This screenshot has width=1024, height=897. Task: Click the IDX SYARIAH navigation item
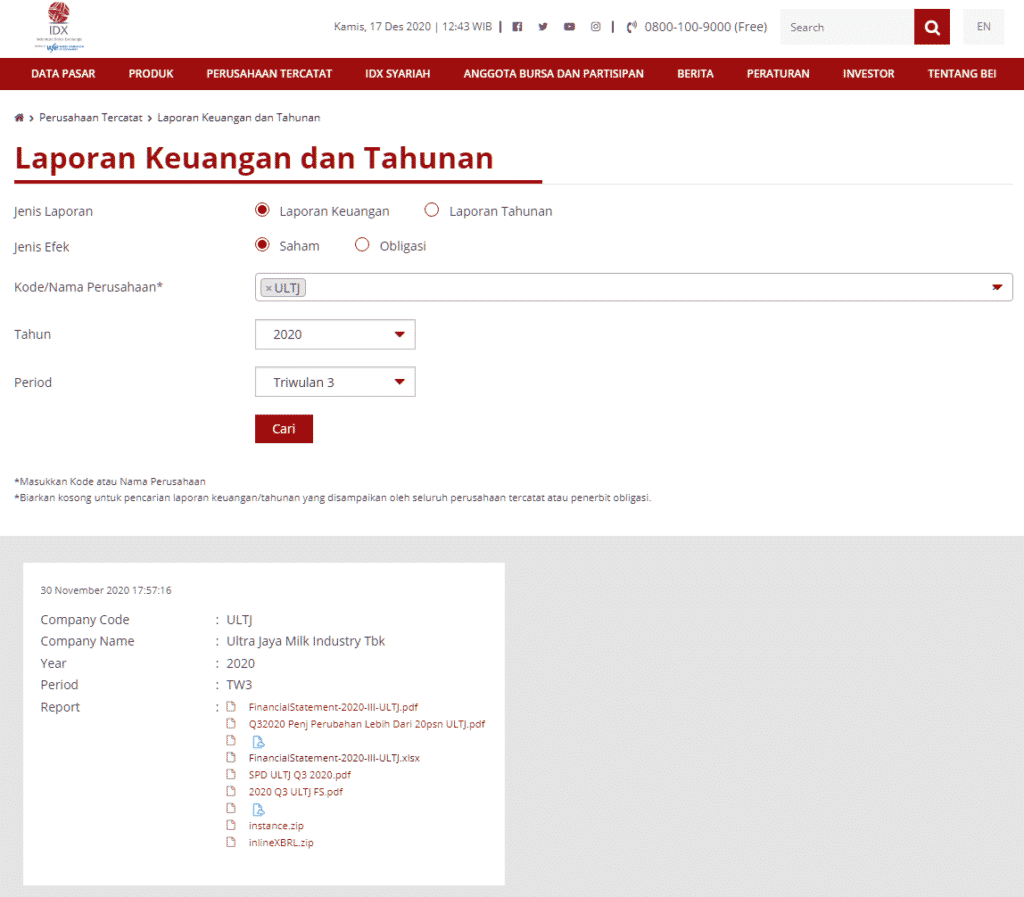tap(397, 73)
